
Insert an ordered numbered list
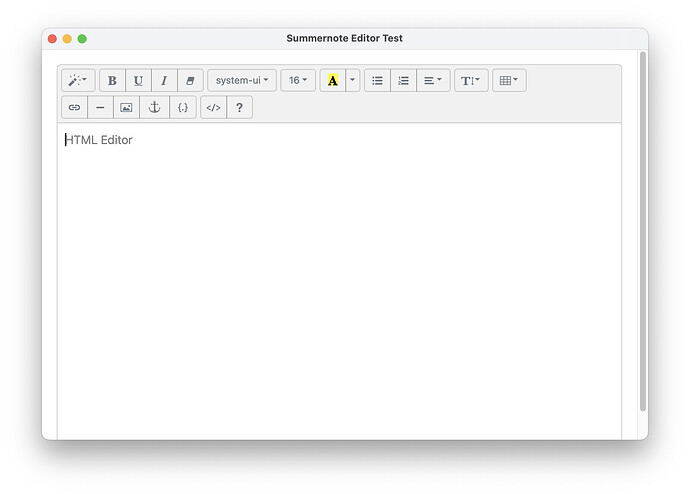pos(403,81)
